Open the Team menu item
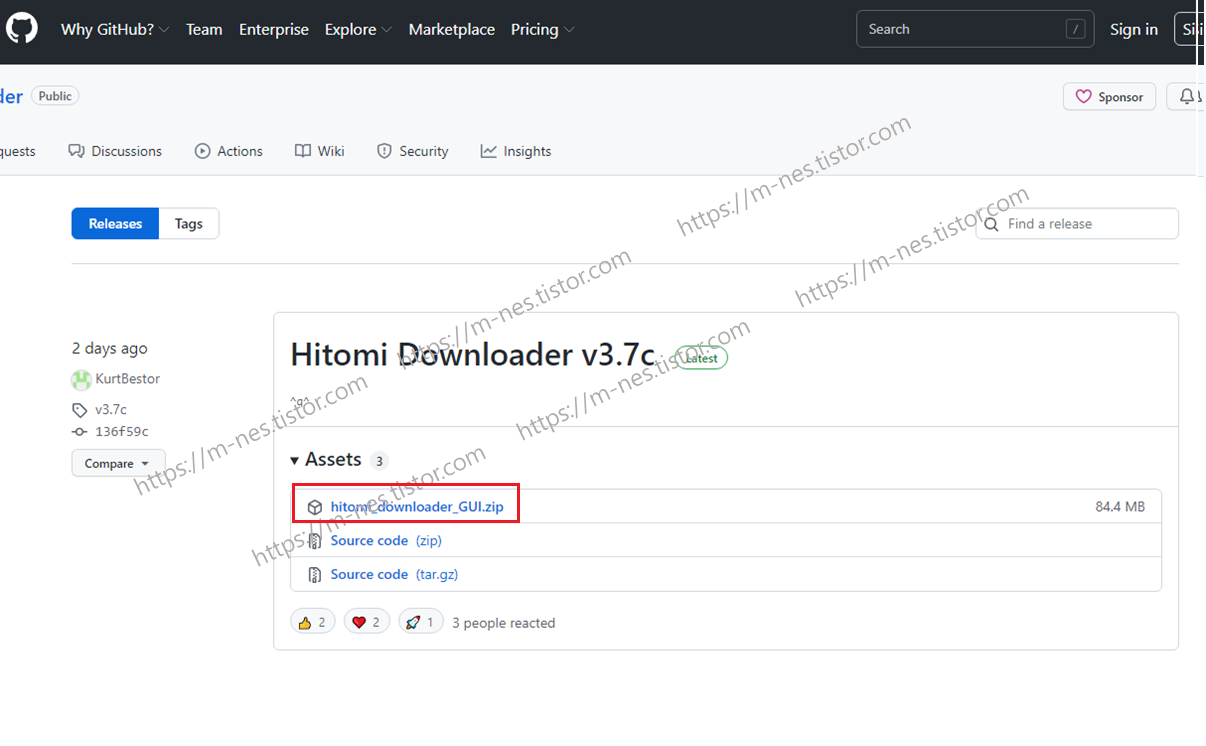This screenshot has height=746, width=1206. click(204, 30)
